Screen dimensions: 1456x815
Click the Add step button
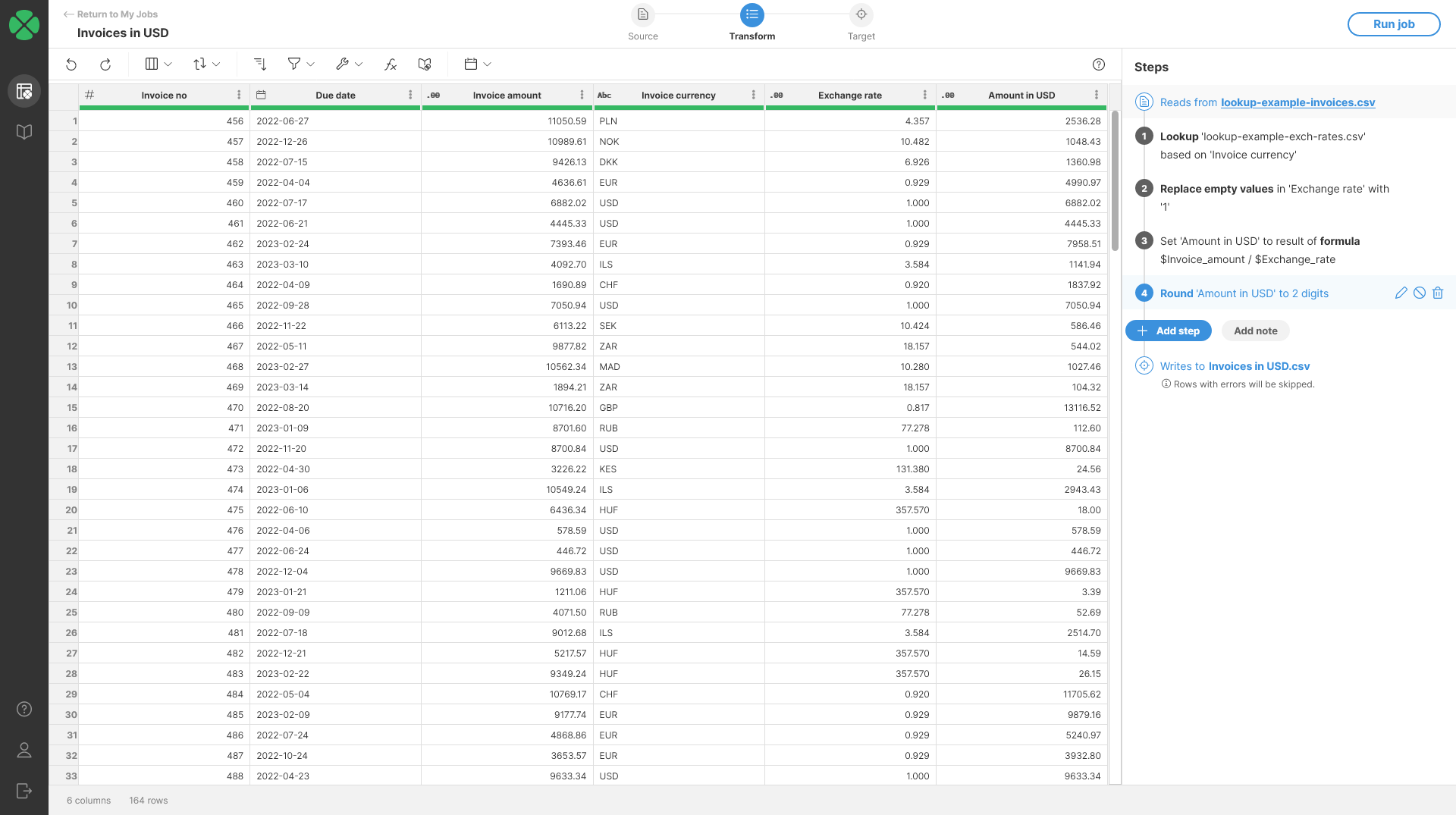[x=1168, y=331]
